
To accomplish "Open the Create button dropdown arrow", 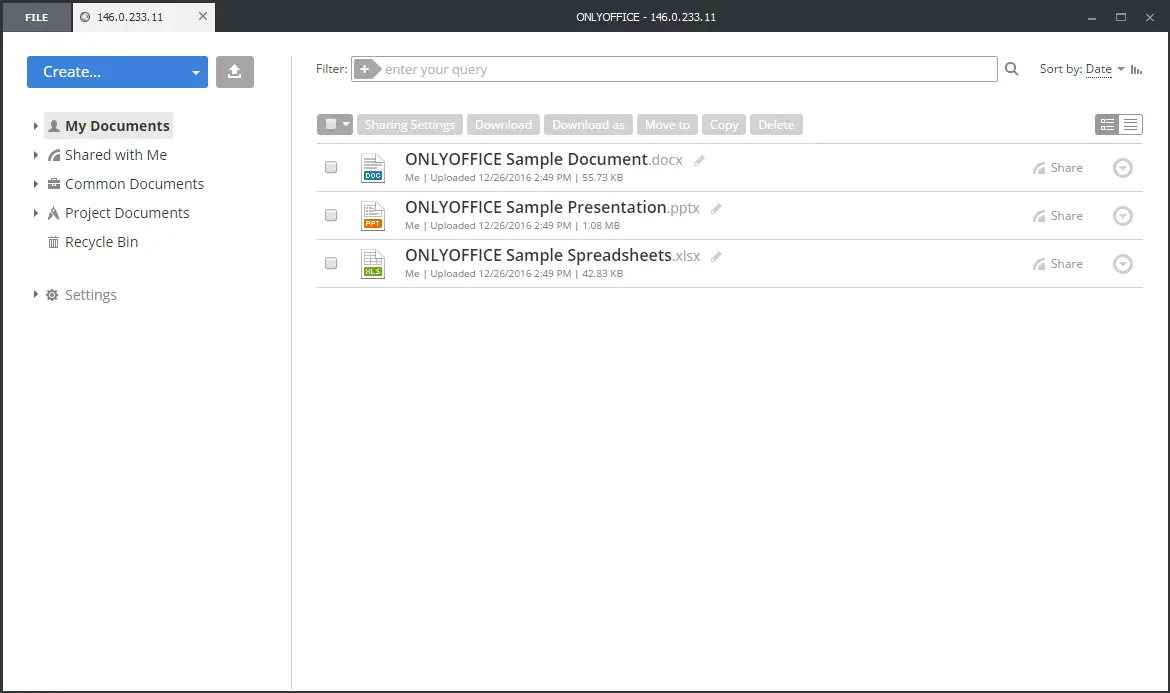I will click(x=195, y=72).
